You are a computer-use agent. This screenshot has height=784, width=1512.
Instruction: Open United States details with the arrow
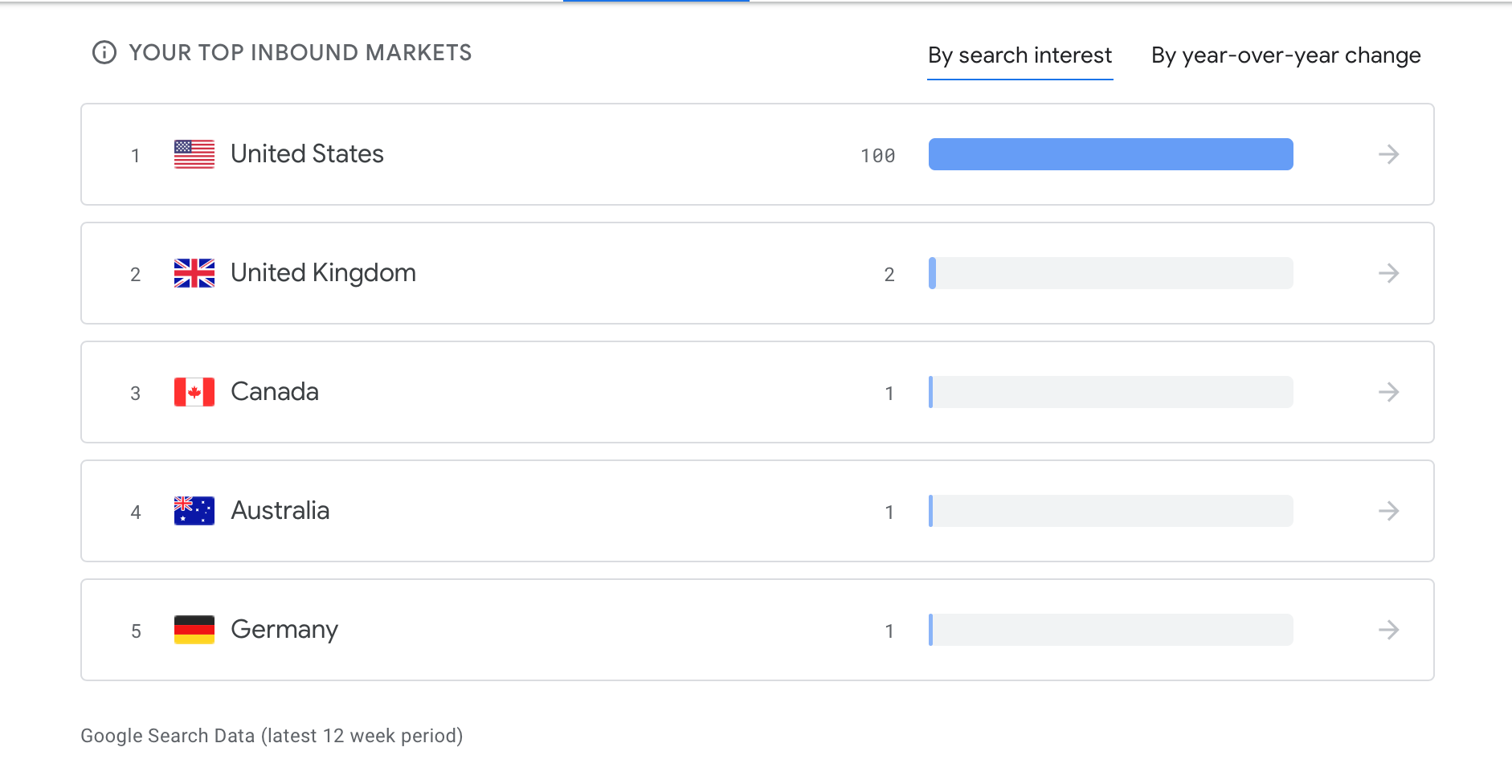click(1388, 154)
